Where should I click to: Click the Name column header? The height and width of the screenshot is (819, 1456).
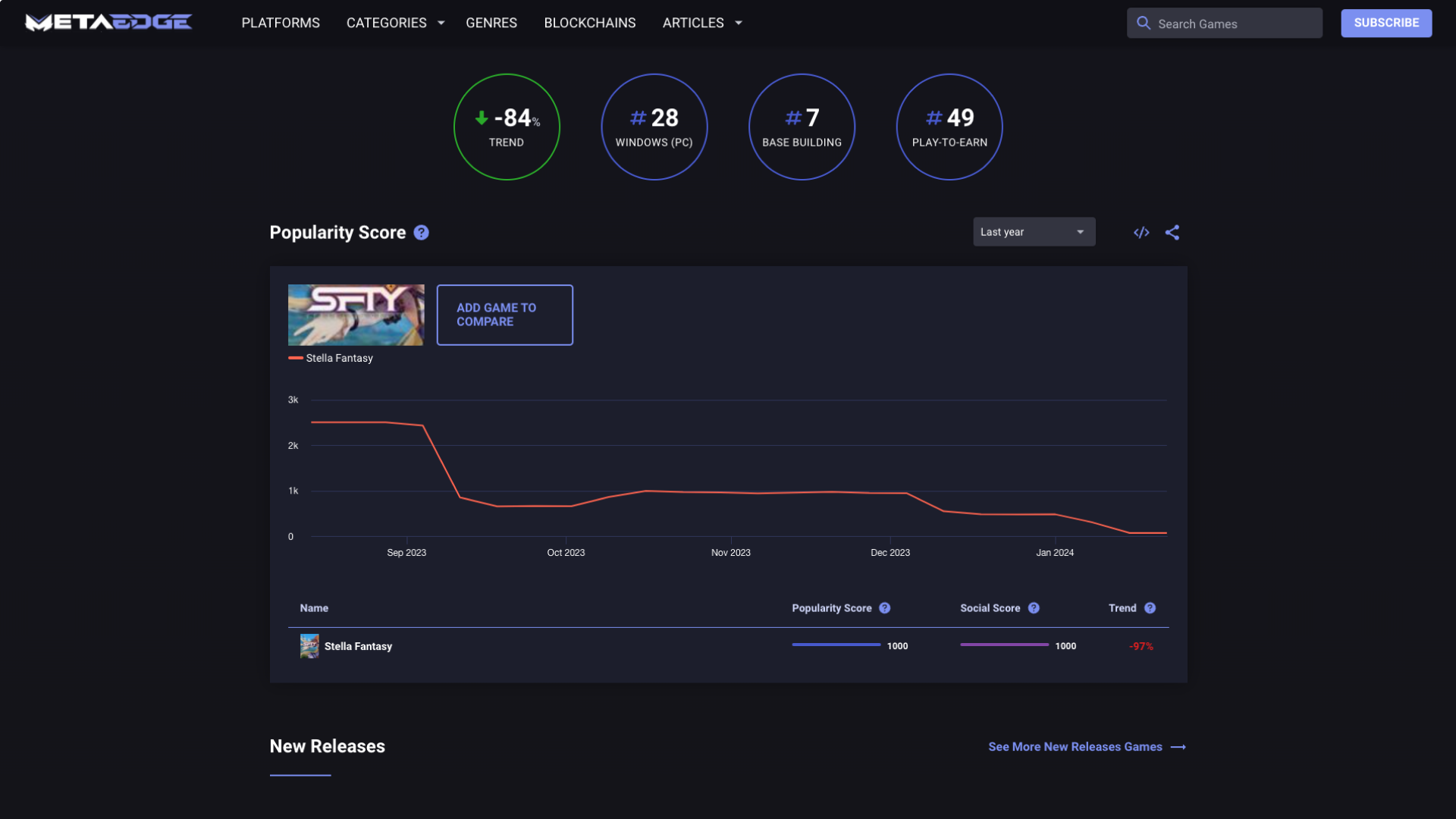(x=314, y=608)
